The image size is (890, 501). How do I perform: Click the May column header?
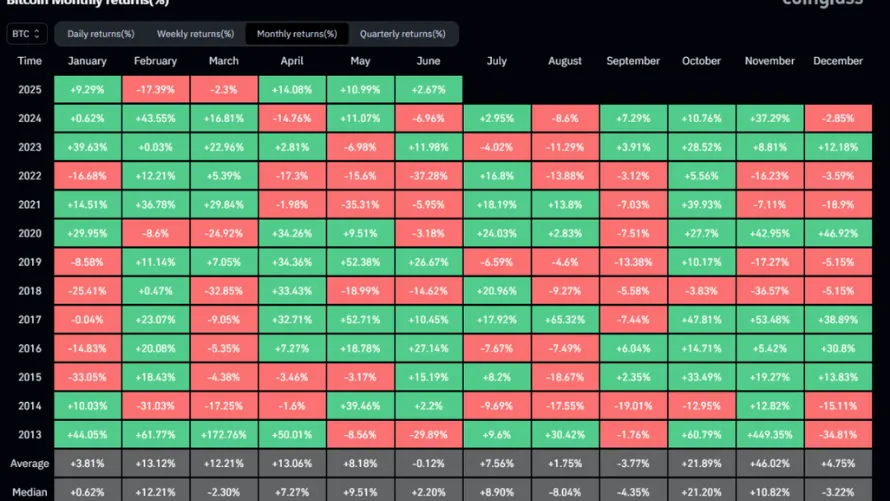360,61
